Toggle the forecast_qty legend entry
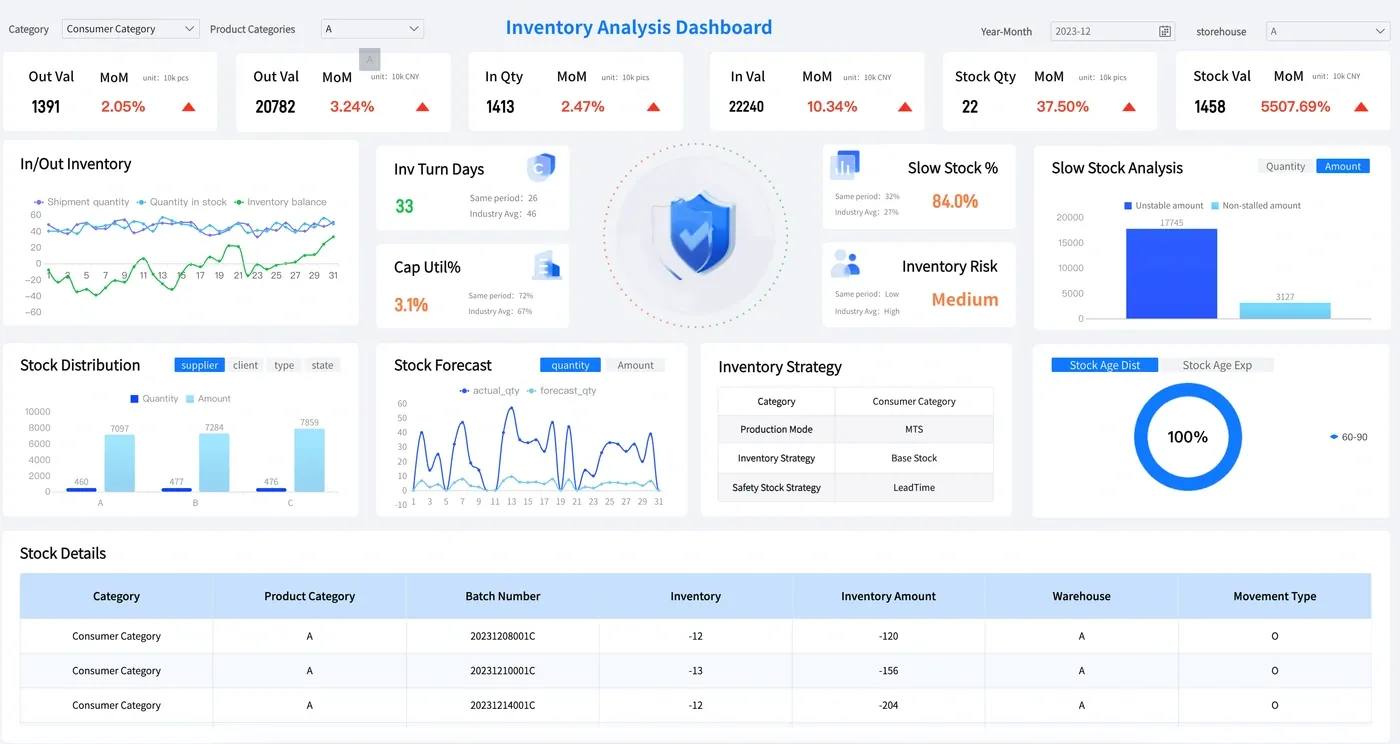 [x=561, y=391]
